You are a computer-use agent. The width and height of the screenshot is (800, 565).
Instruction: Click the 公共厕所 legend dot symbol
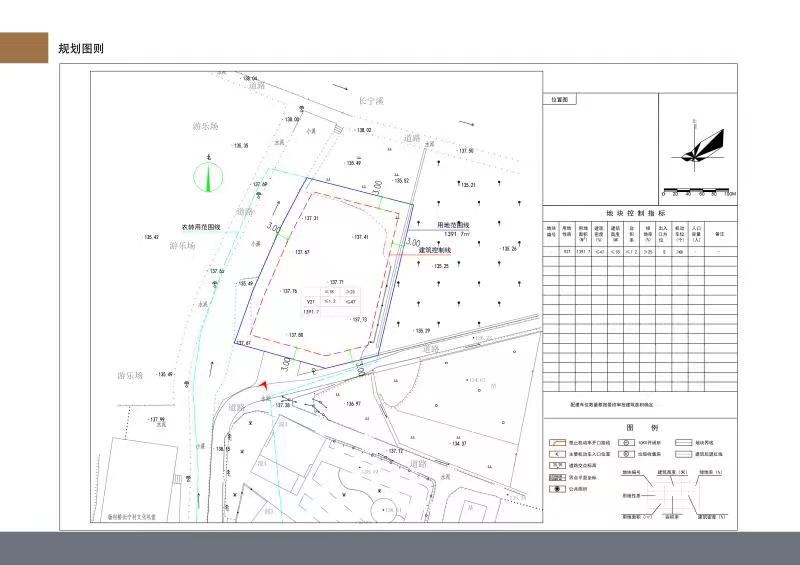coord(558,490)
